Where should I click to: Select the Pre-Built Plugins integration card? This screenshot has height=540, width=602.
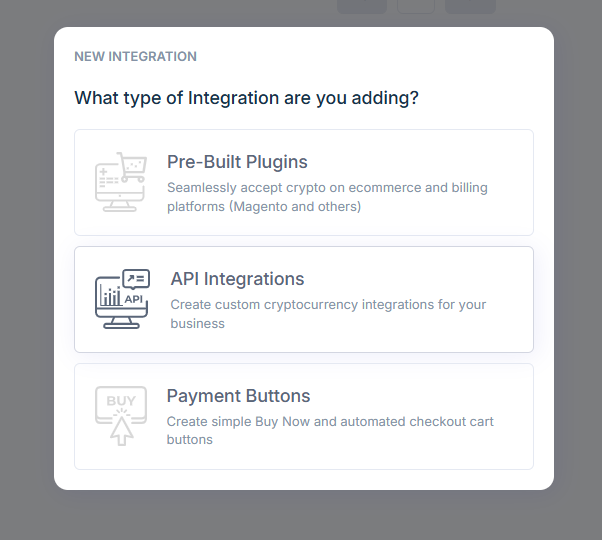click(304, 182)
